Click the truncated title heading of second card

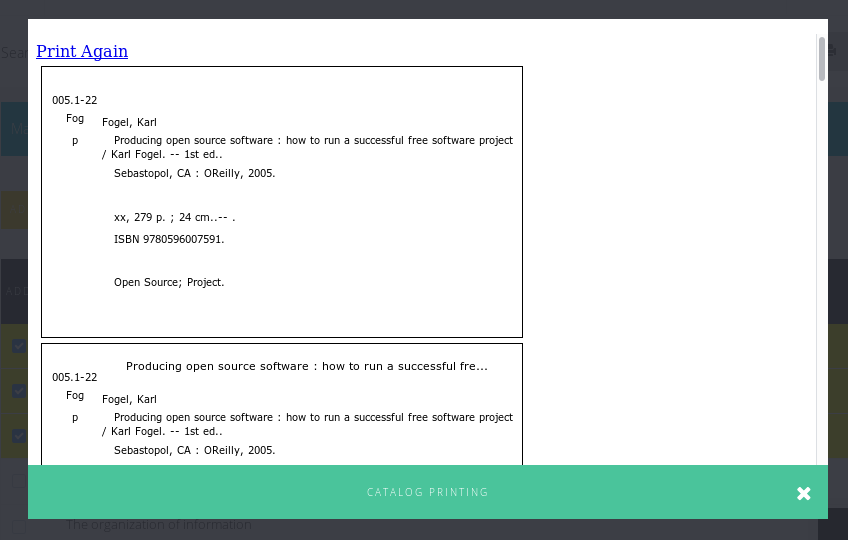click(306, 366)
